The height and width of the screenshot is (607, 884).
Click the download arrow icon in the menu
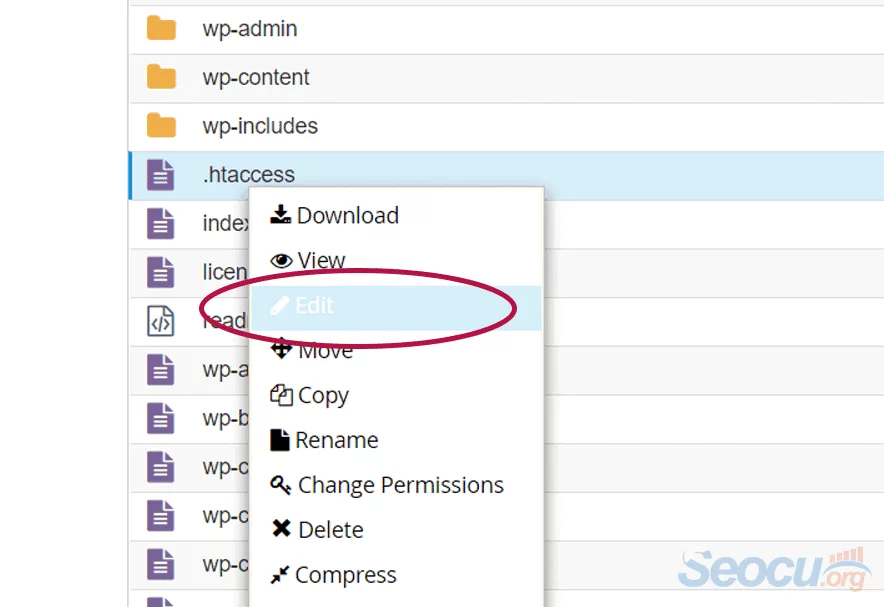click(x=281, y=214)
